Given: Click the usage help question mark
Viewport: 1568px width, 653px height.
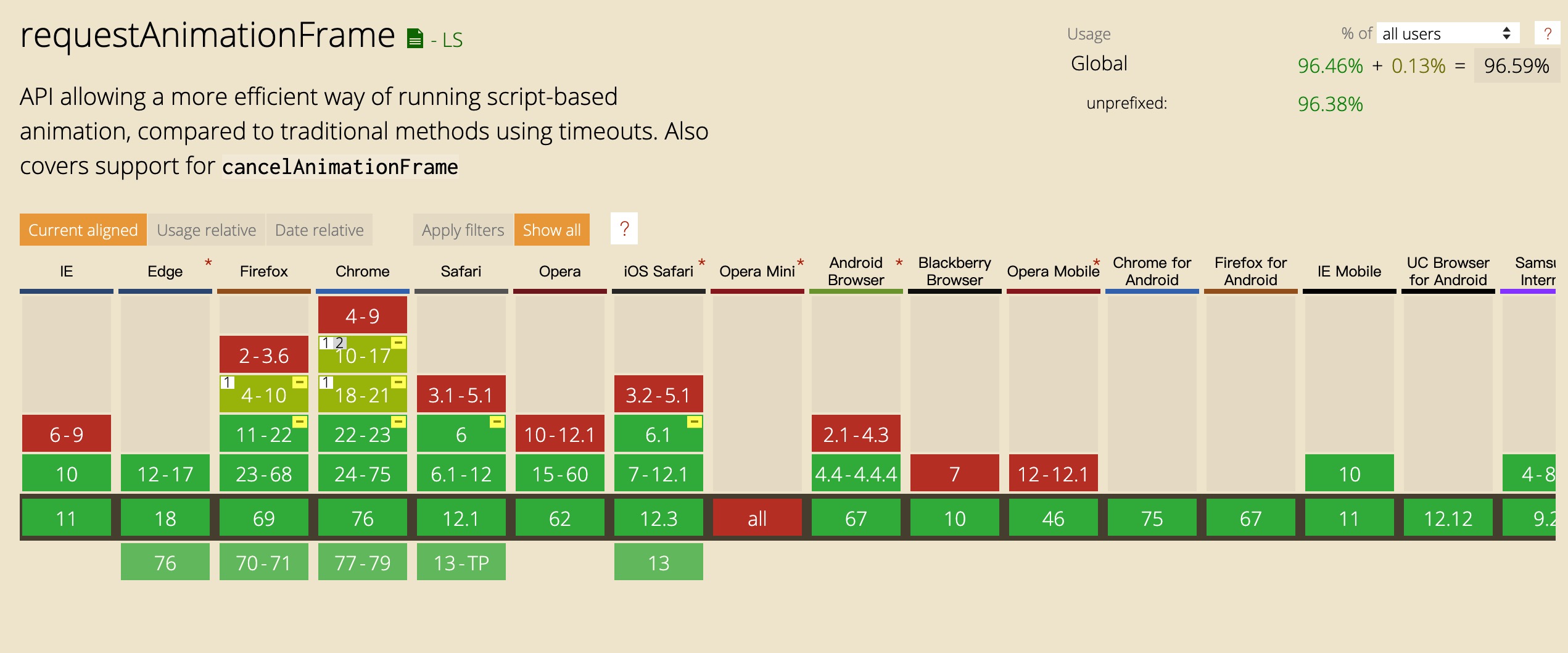Looking at the screenshot, I should tap(1547, 33).
